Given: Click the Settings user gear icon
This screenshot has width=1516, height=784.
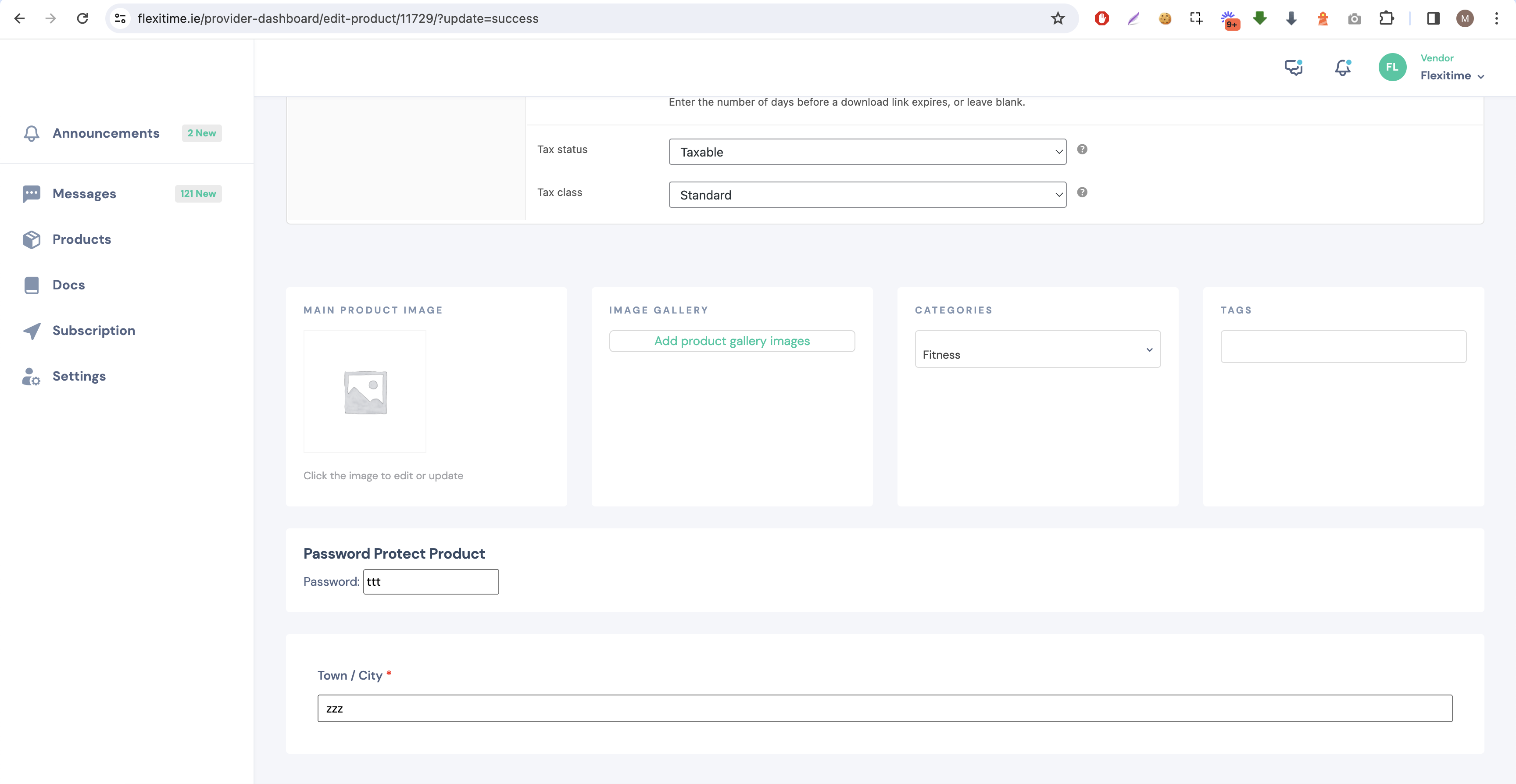Looking at the screenshot, I should 31,376.
